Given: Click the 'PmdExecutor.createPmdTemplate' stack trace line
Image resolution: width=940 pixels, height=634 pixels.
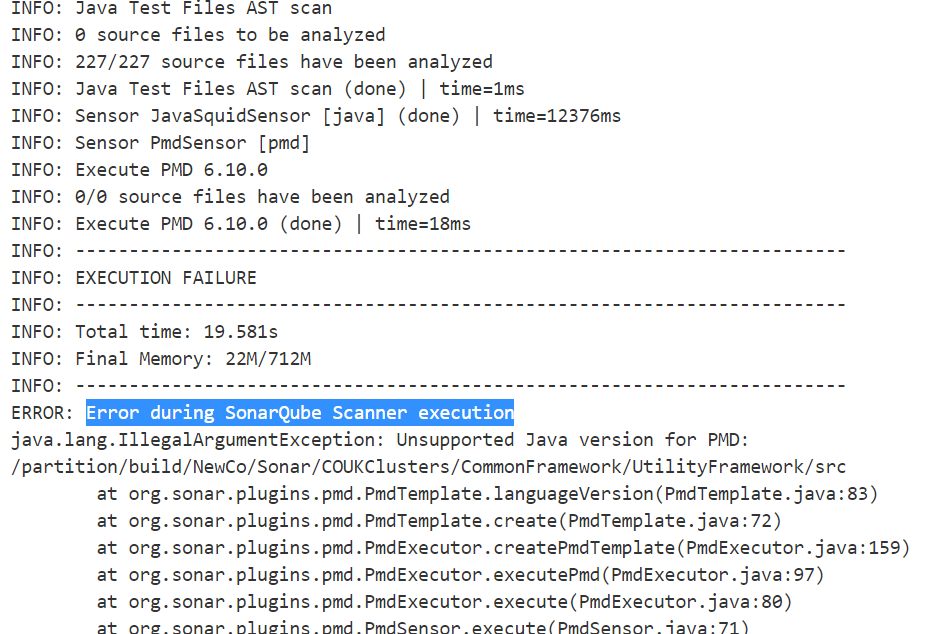Looking at the screenshot, I should (502, 547).
